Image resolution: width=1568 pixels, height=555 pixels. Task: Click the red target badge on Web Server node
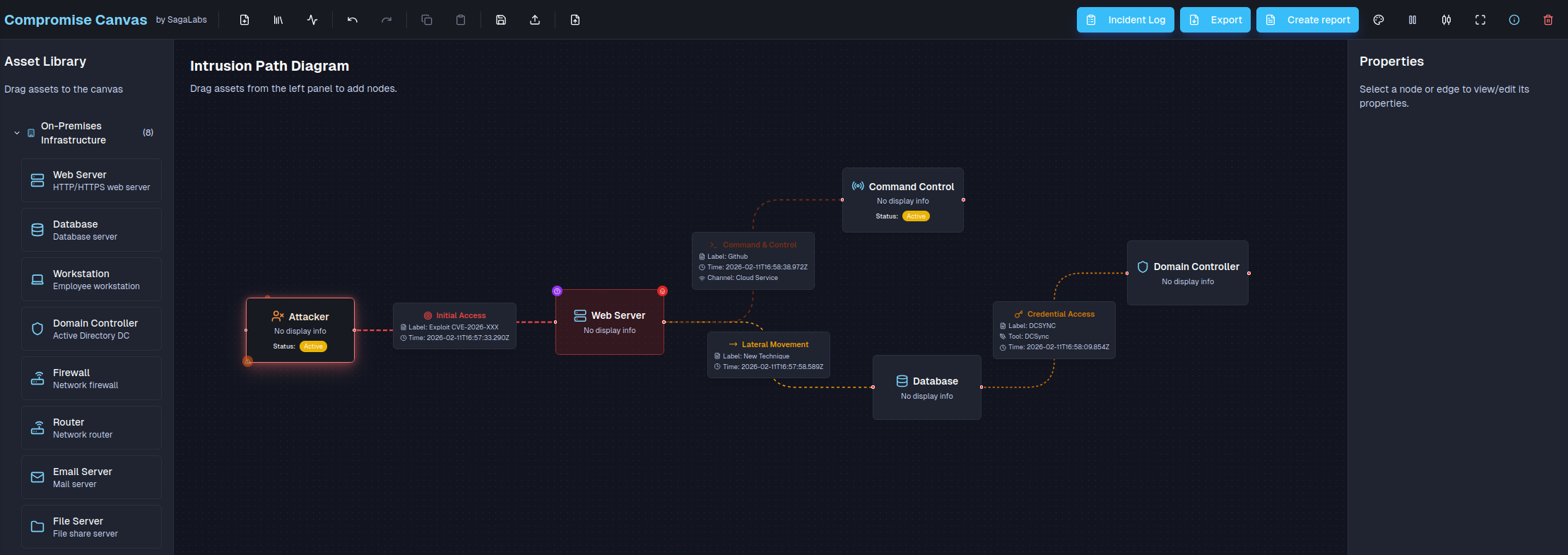pos(662,291)
